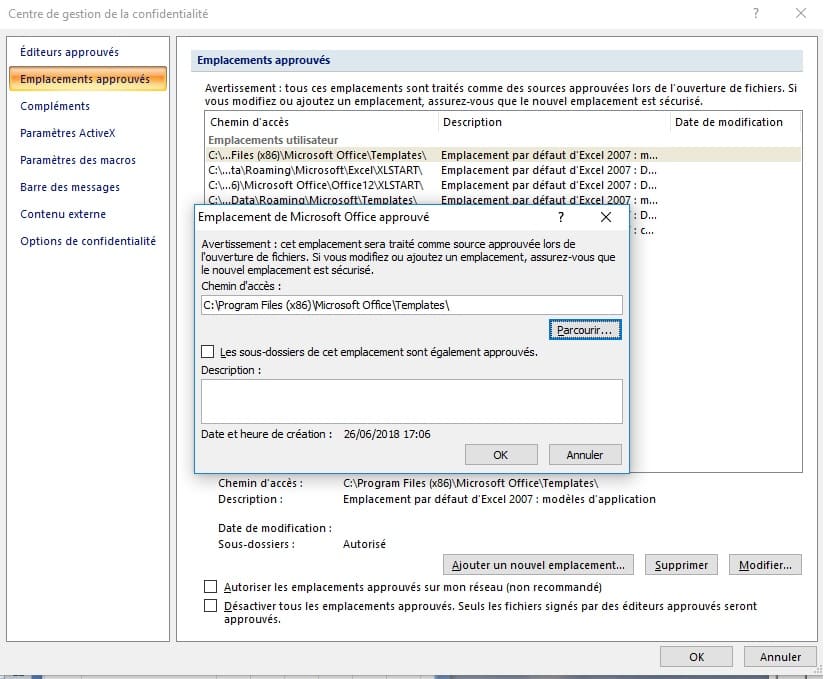Click the help icon in the inner dialog title bar
This screenshot has width=824, height=679.
point(560,216)
